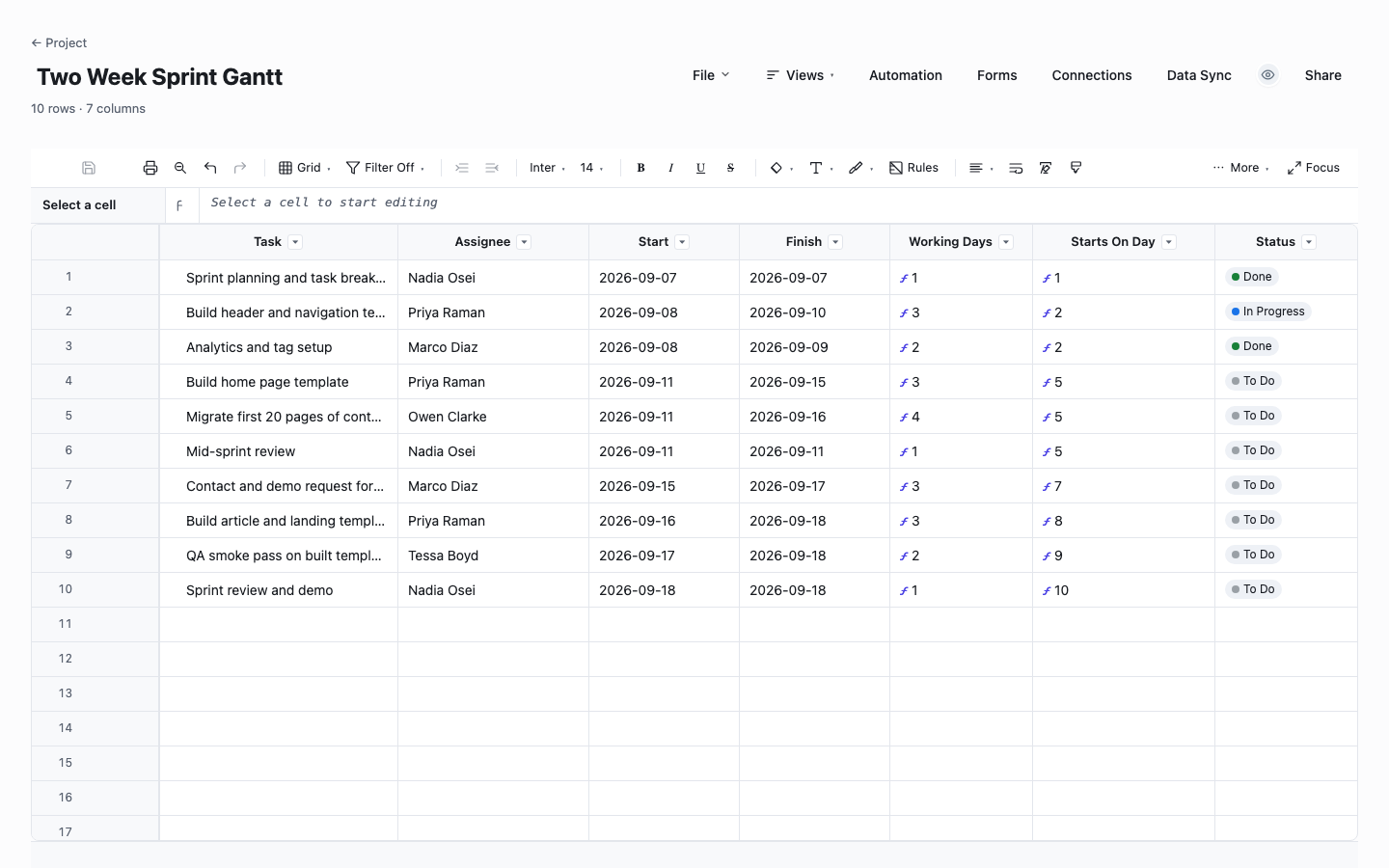Open the Connections menu
Image resolution: width=1389 pixels, height=868 pixels.
(x=1092, y=75)
